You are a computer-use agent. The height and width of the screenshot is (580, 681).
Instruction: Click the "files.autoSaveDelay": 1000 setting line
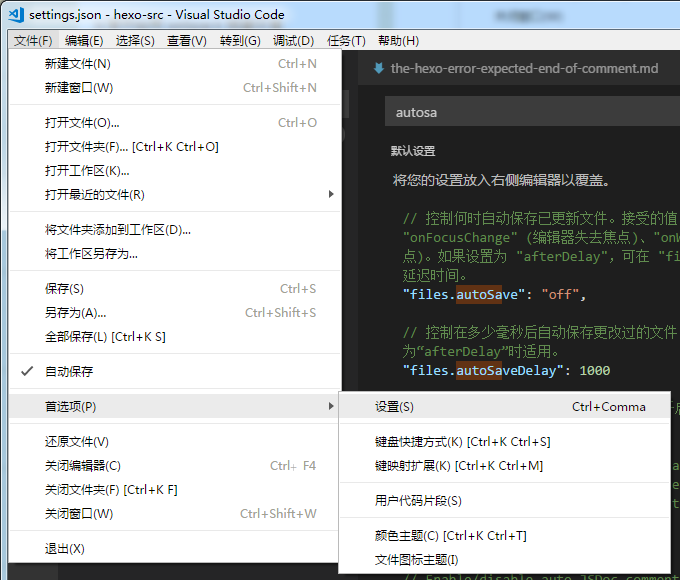click(506, 371)
